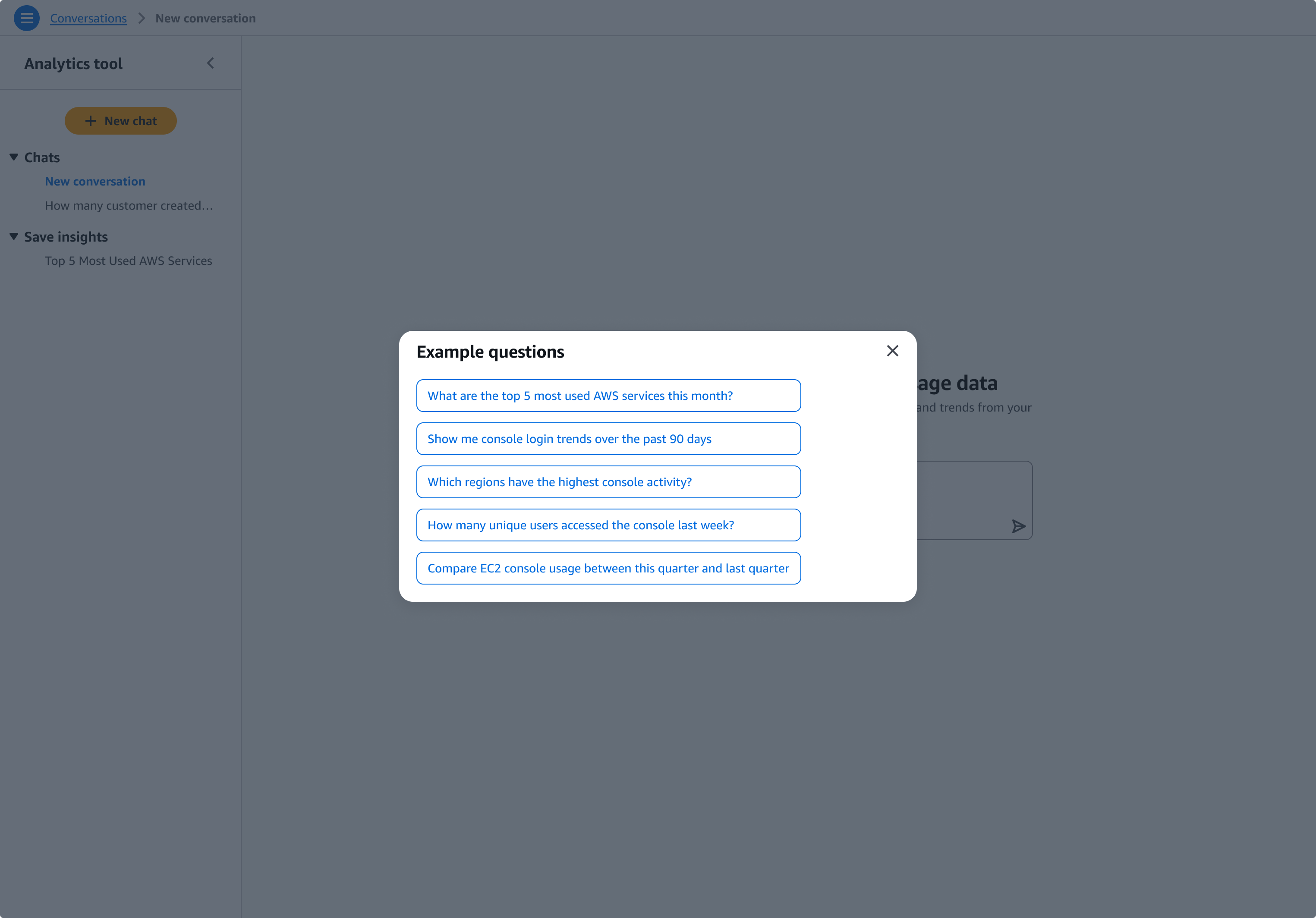Choose 'Compare EC2 console usage' question

click(608, 569)
